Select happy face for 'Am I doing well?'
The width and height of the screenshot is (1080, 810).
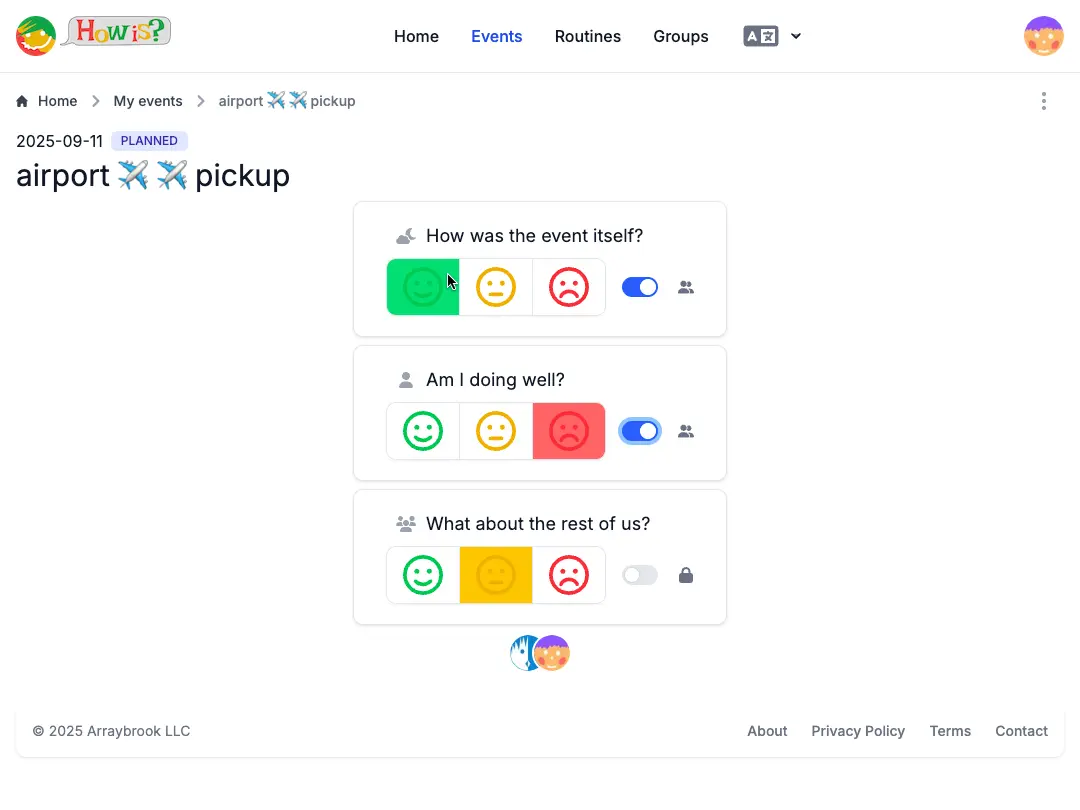423,431
